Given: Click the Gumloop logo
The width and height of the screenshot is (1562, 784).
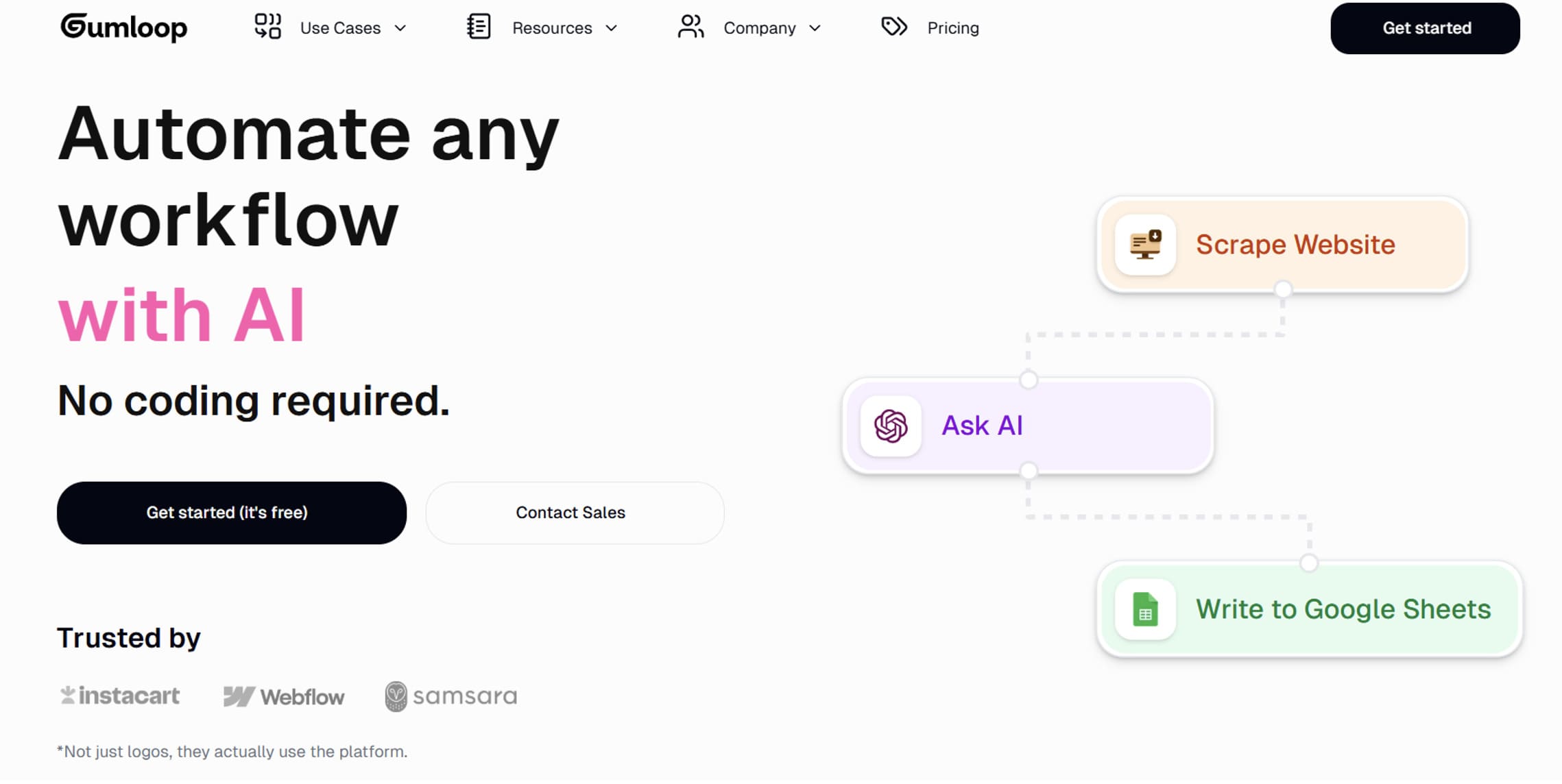Looking at the screenshot, I should click(124, 27).
